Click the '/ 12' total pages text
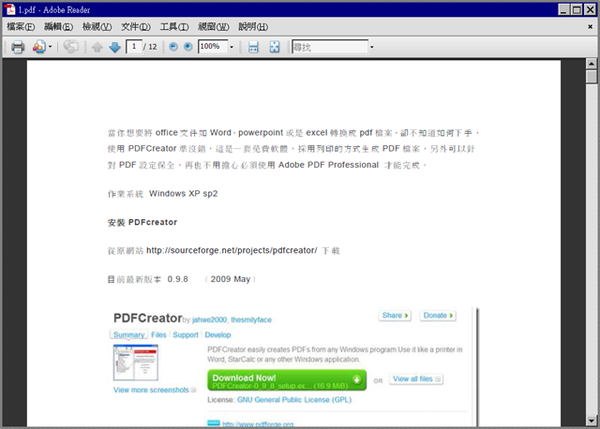Screen dimensions: 600x429 (150, 47)
